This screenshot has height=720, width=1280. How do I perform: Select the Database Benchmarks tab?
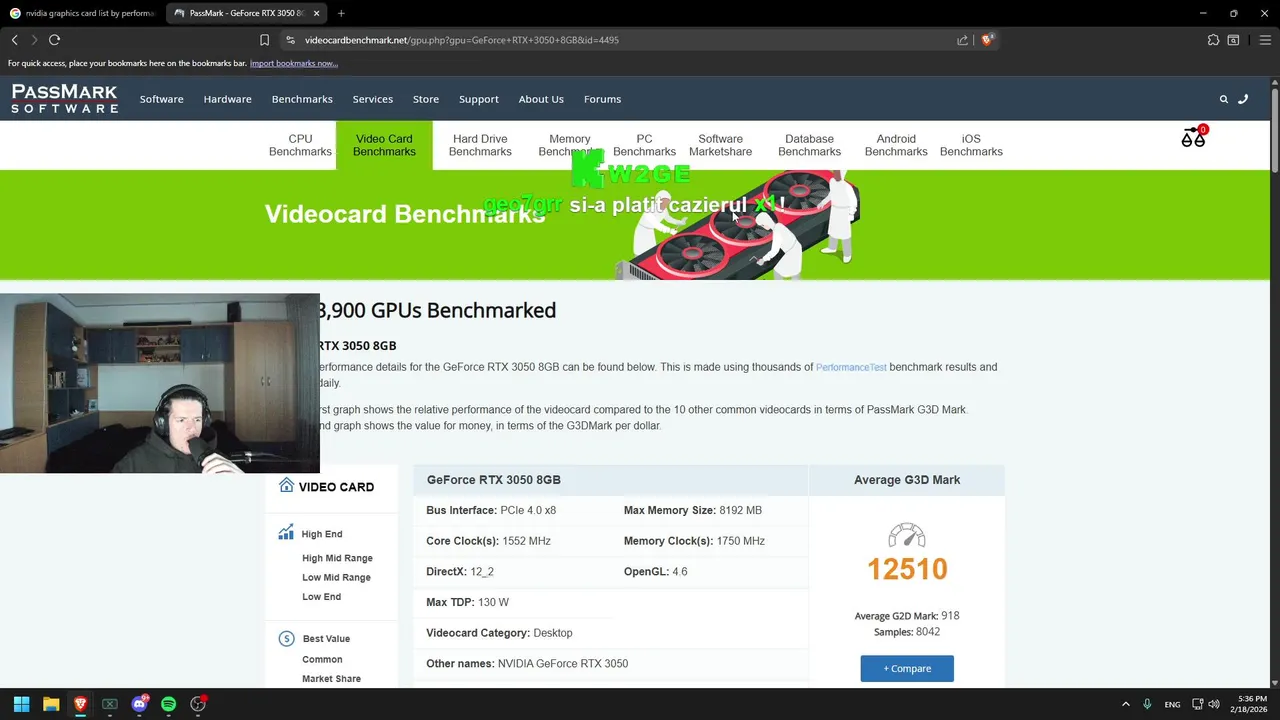[809, 145]
